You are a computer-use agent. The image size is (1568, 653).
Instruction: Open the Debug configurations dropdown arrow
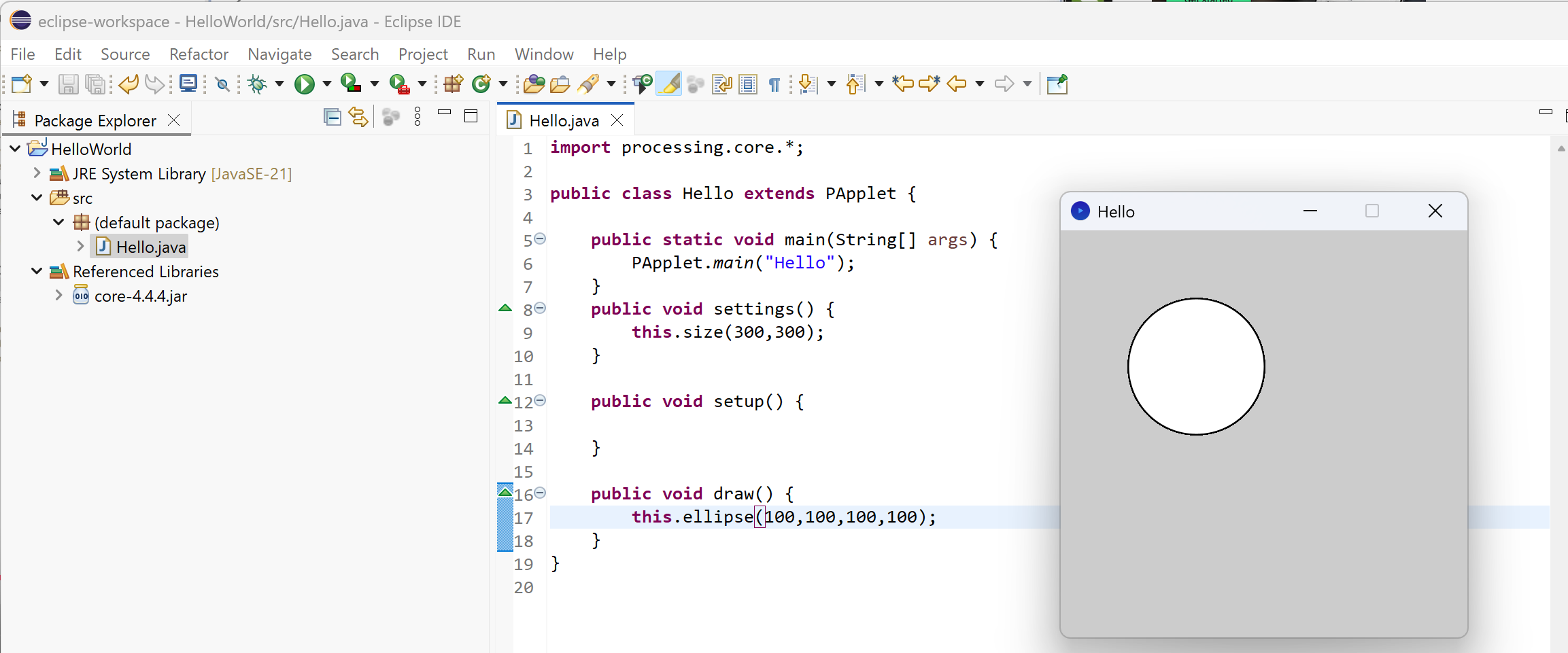(279, 84)
